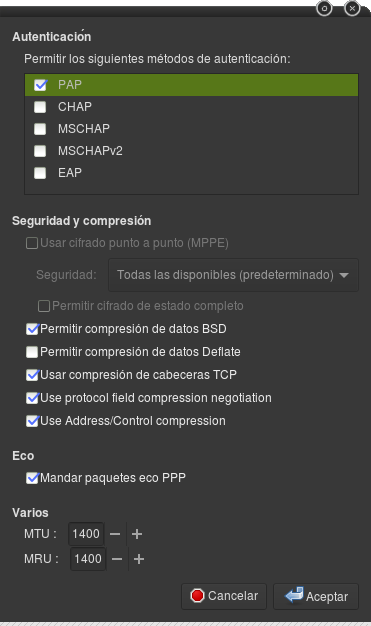Screen dimensions: 371x626
Task: Enable Permitir compresión de datos Deflate
Action: [x=32, y=352]
